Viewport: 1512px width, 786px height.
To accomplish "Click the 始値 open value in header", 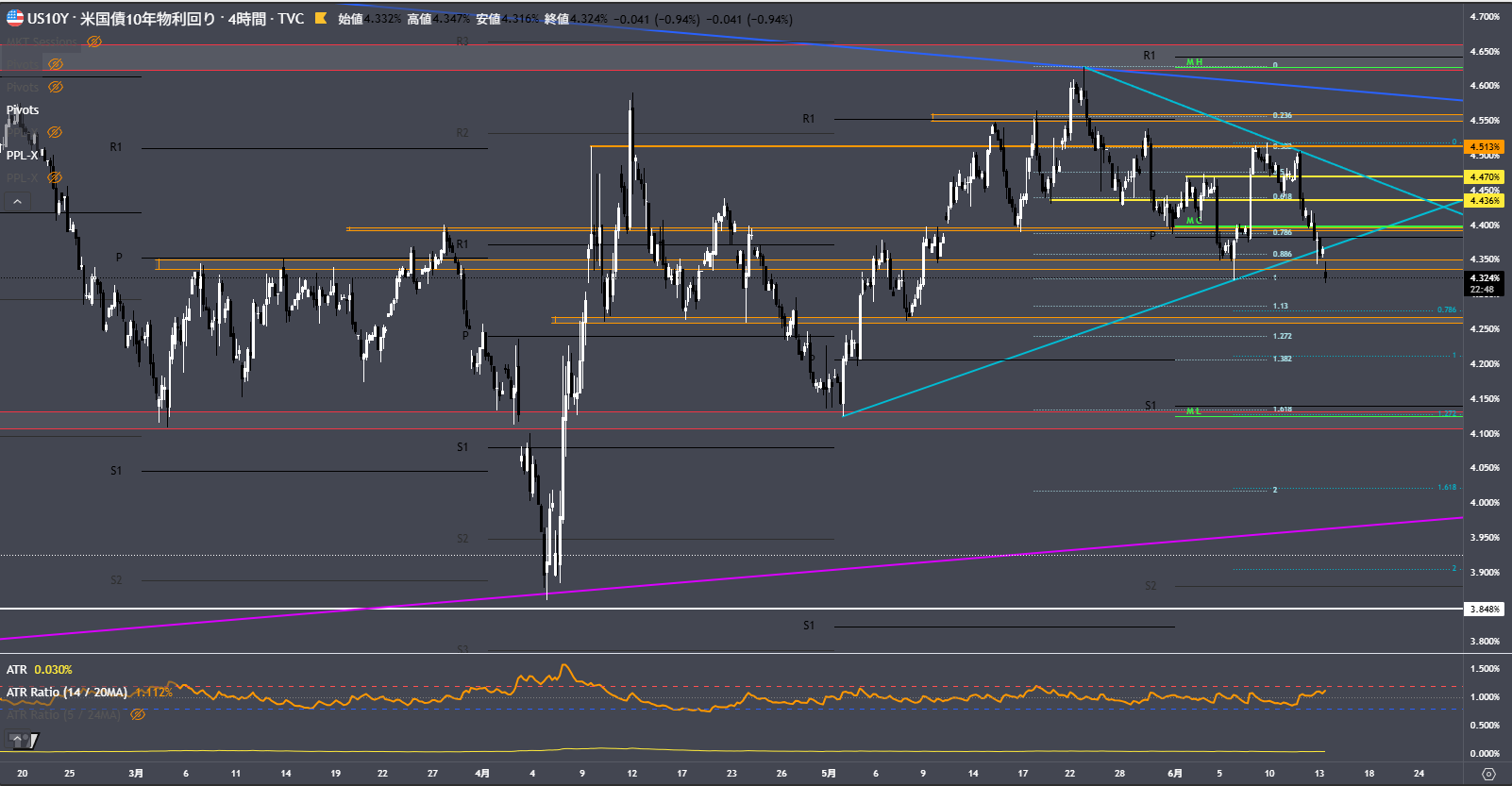I will 382,19.
